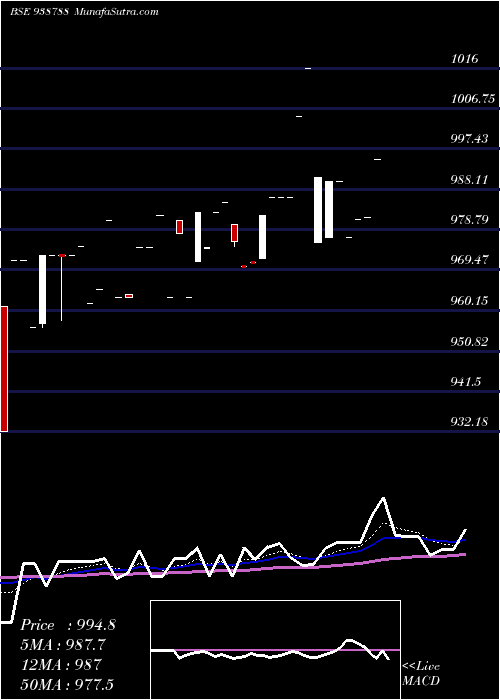Click the '<<Live MACD' label
This screenshot has width=500, height=700.
tap(421, 674)
